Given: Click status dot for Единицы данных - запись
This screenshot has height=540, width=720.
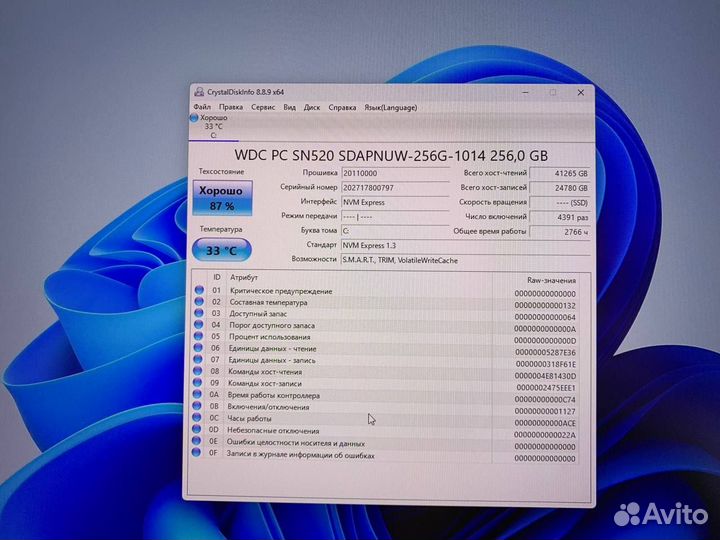Looking at the screenshot, I should click(198, 360).
